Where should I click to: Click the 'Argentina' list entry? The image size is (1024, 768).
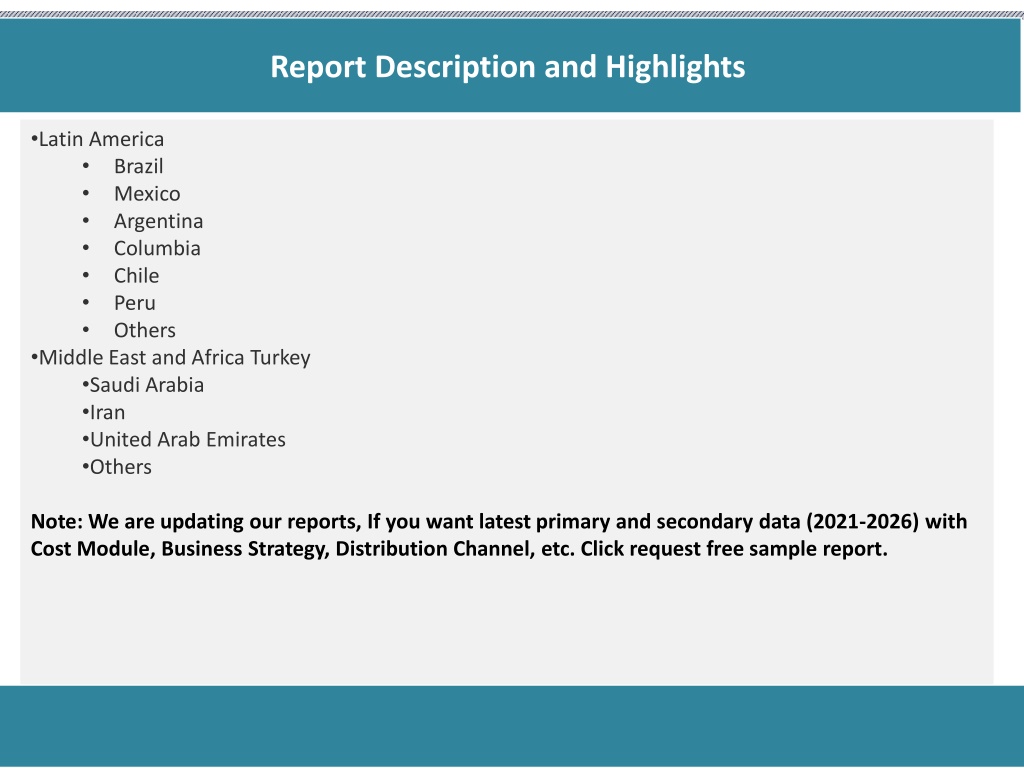coord(158,221)
